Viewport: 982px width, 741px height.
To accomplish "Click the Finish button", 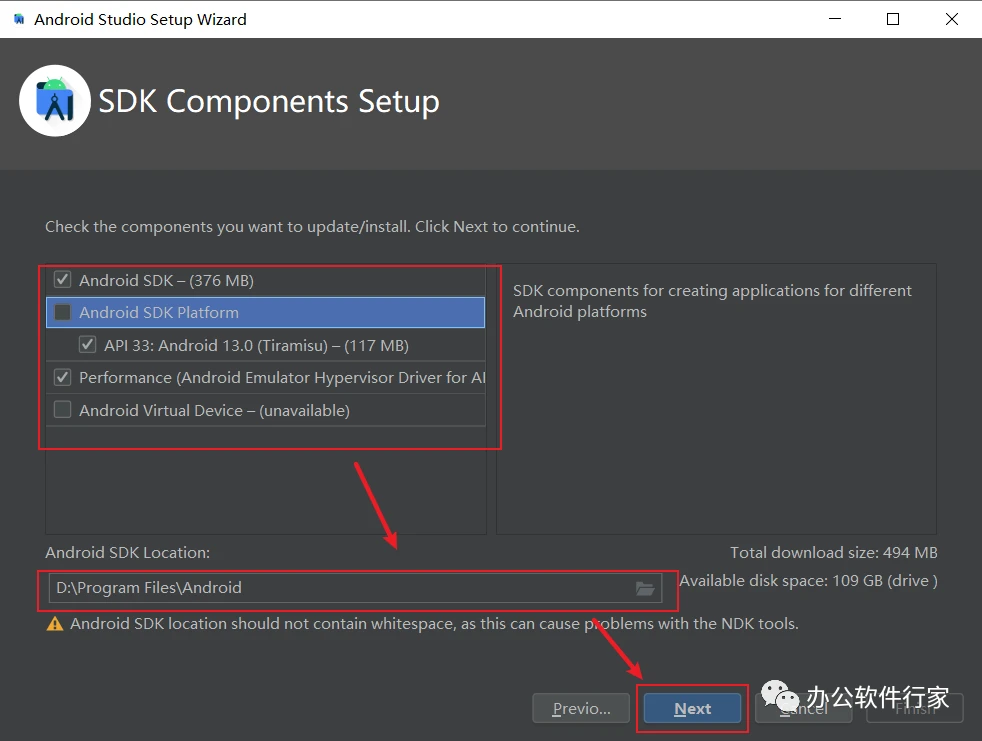I will click(914, 708).
